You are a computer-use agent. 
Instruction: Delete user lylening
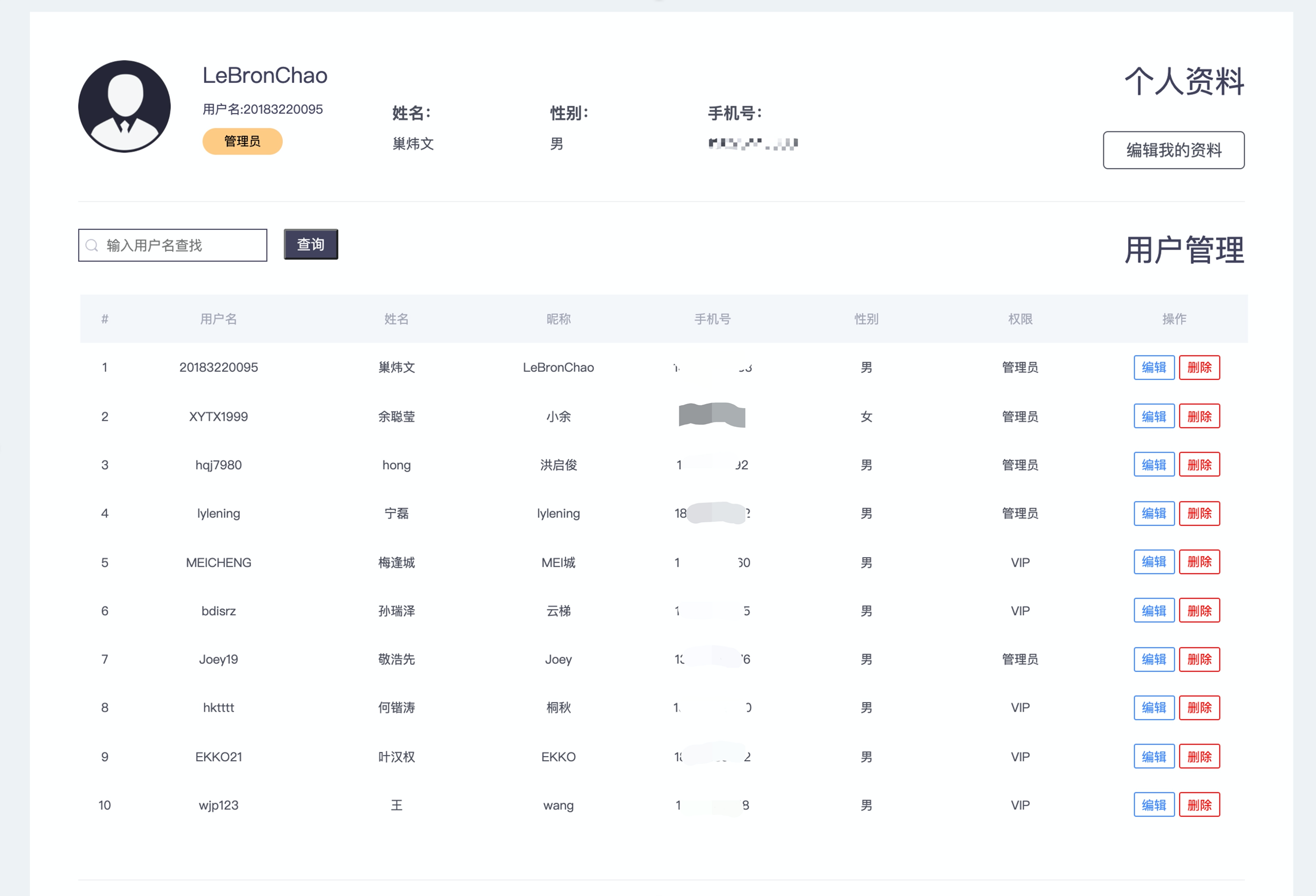click(1199, 513)
